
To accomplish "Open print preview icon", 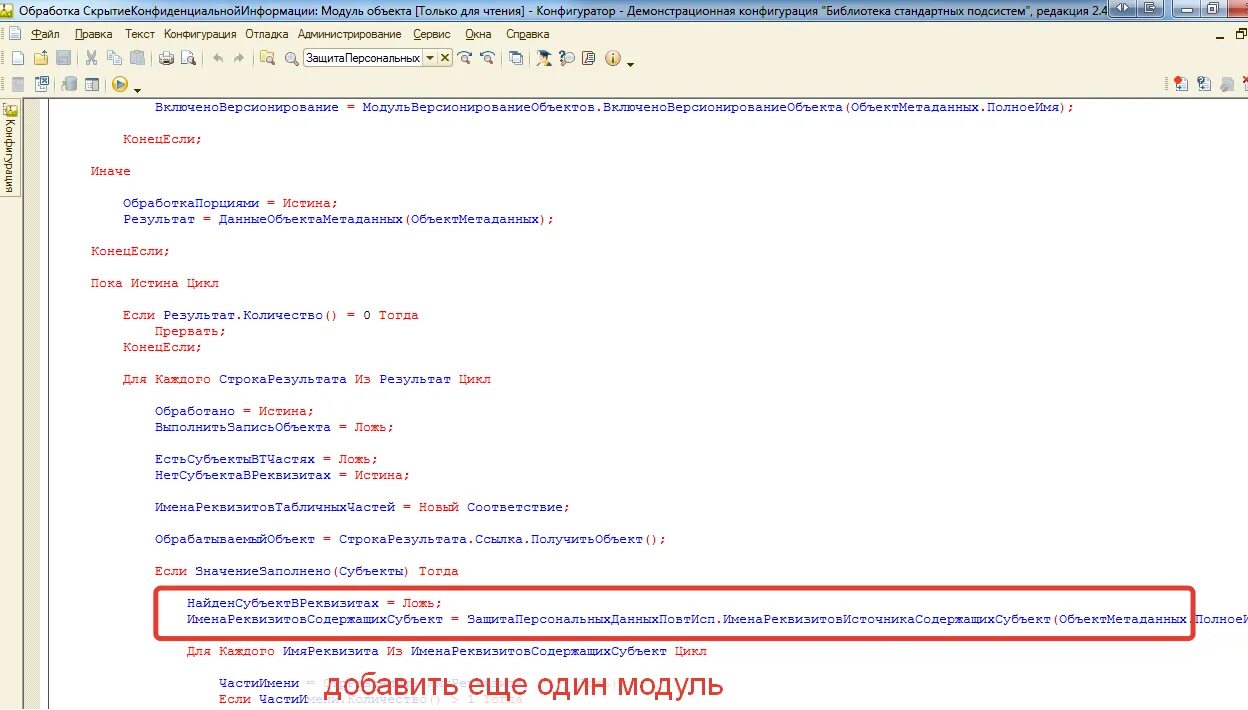I will [189, 58].
